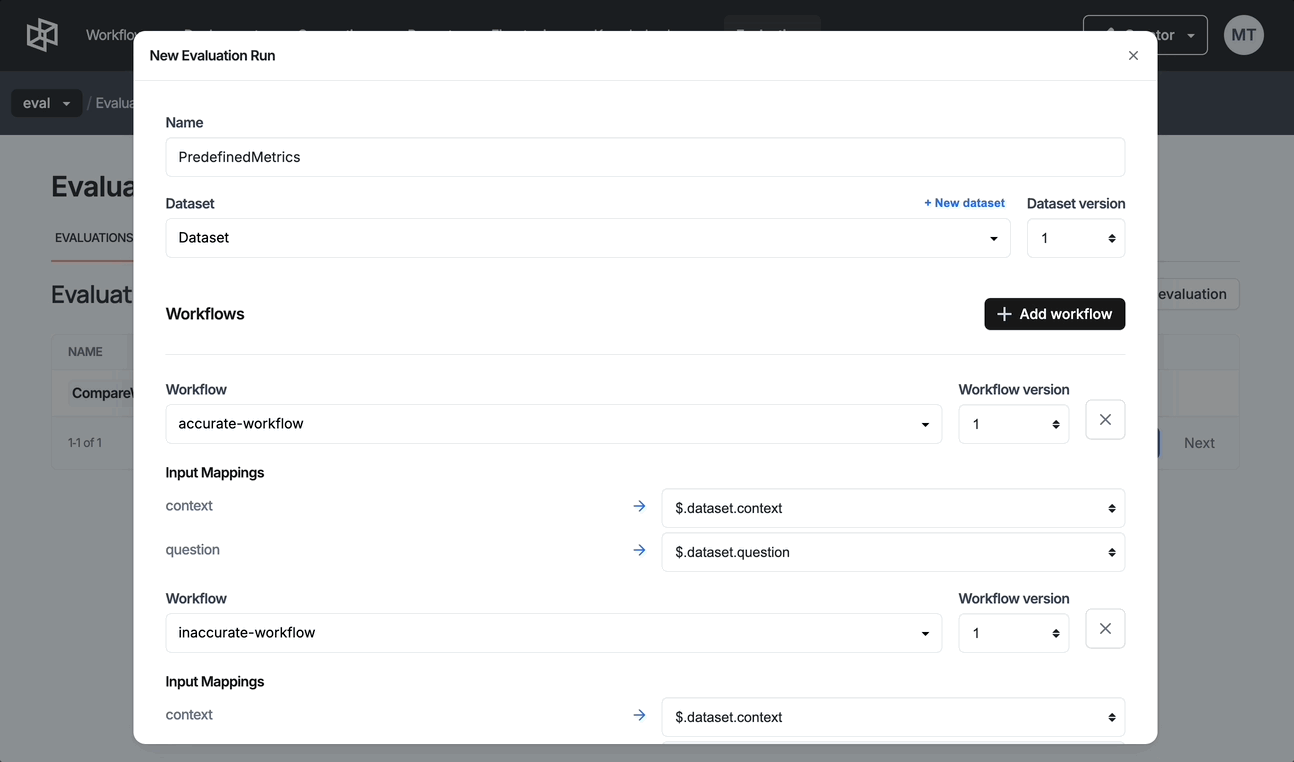Close the New Evaluation Run dialog
The width and height of the screenshot is (1294, 762).
pos(1133,56)
